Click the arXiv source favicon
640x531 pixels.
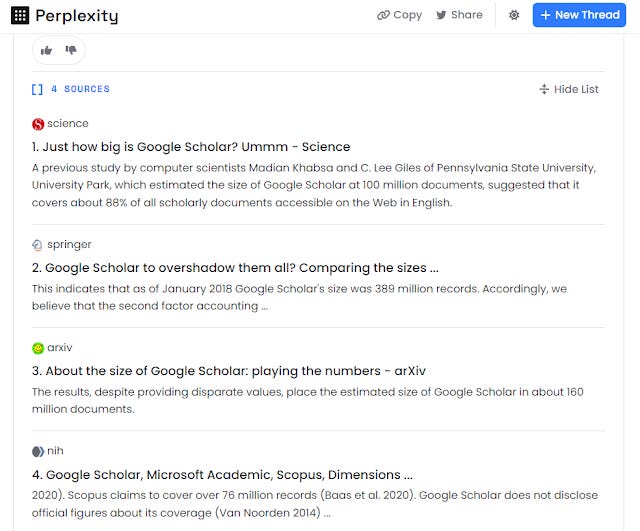pyautogui.click(x=38, y=348)
